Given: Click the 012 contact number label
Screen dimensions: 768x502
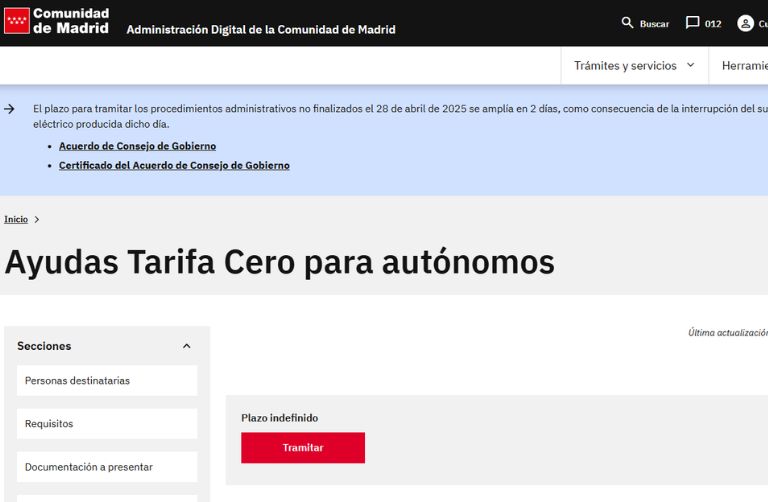Looking at the screenshot, I should pyautogui.click(x=713, y=24).
